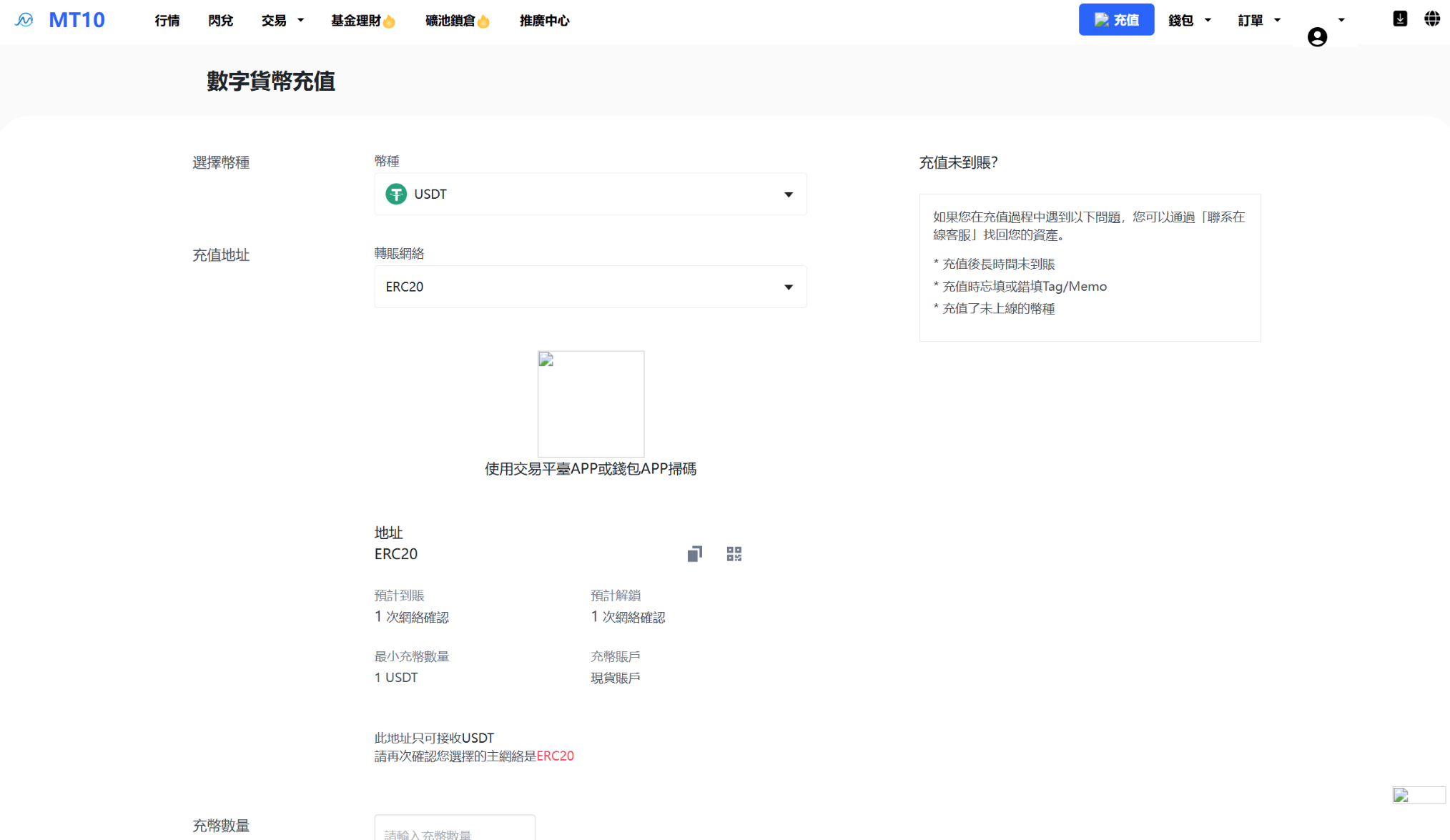Viewport: 1450px width, 840px height.
Task: Click the deposit QR code image
Action: click(591, 404)
